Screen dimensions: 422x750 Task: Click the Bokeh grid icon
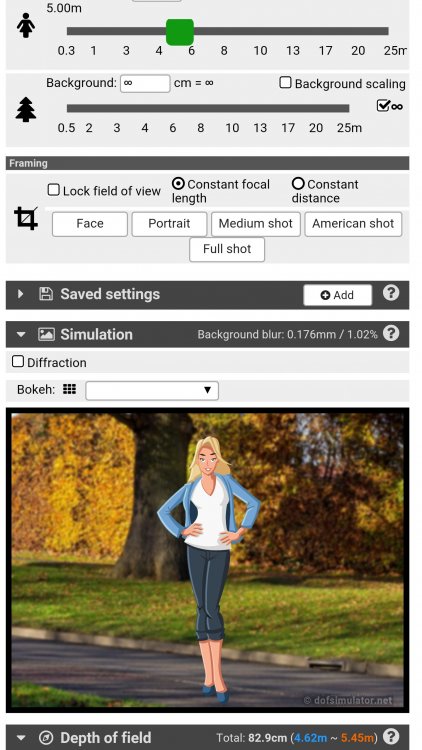69,389
